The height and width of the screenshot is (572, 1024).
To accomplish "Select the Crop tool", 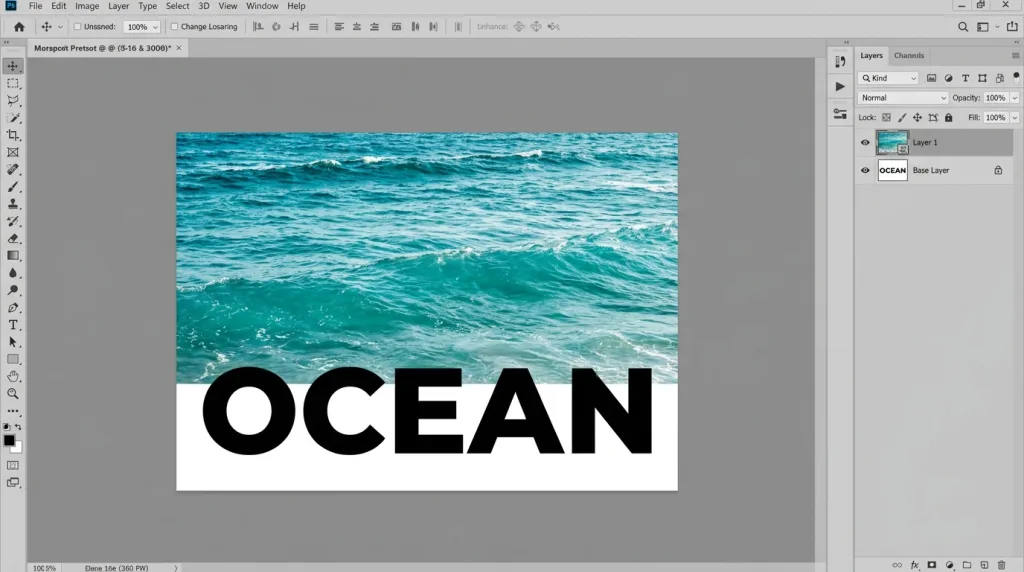I will tap(13, 135).
